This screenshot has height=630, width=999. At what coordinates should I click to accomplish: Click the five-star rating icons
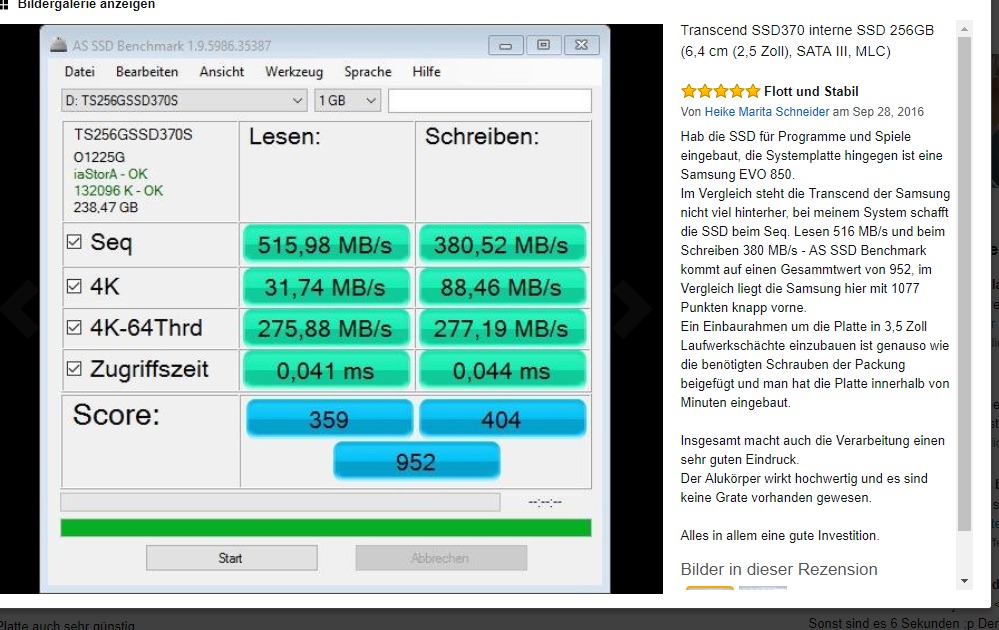point(721,91)
